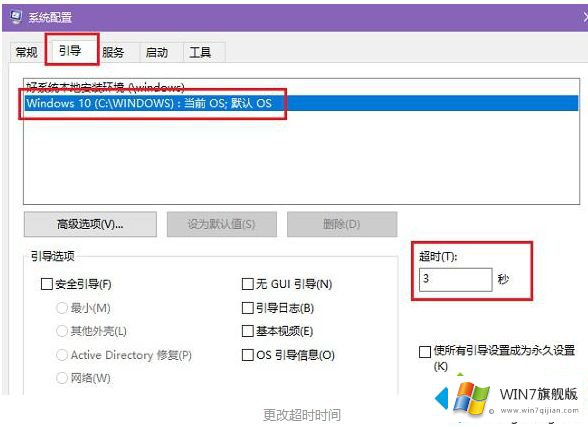
Task: Click the 设为默认值(S) button
Action: coord(222,224)
